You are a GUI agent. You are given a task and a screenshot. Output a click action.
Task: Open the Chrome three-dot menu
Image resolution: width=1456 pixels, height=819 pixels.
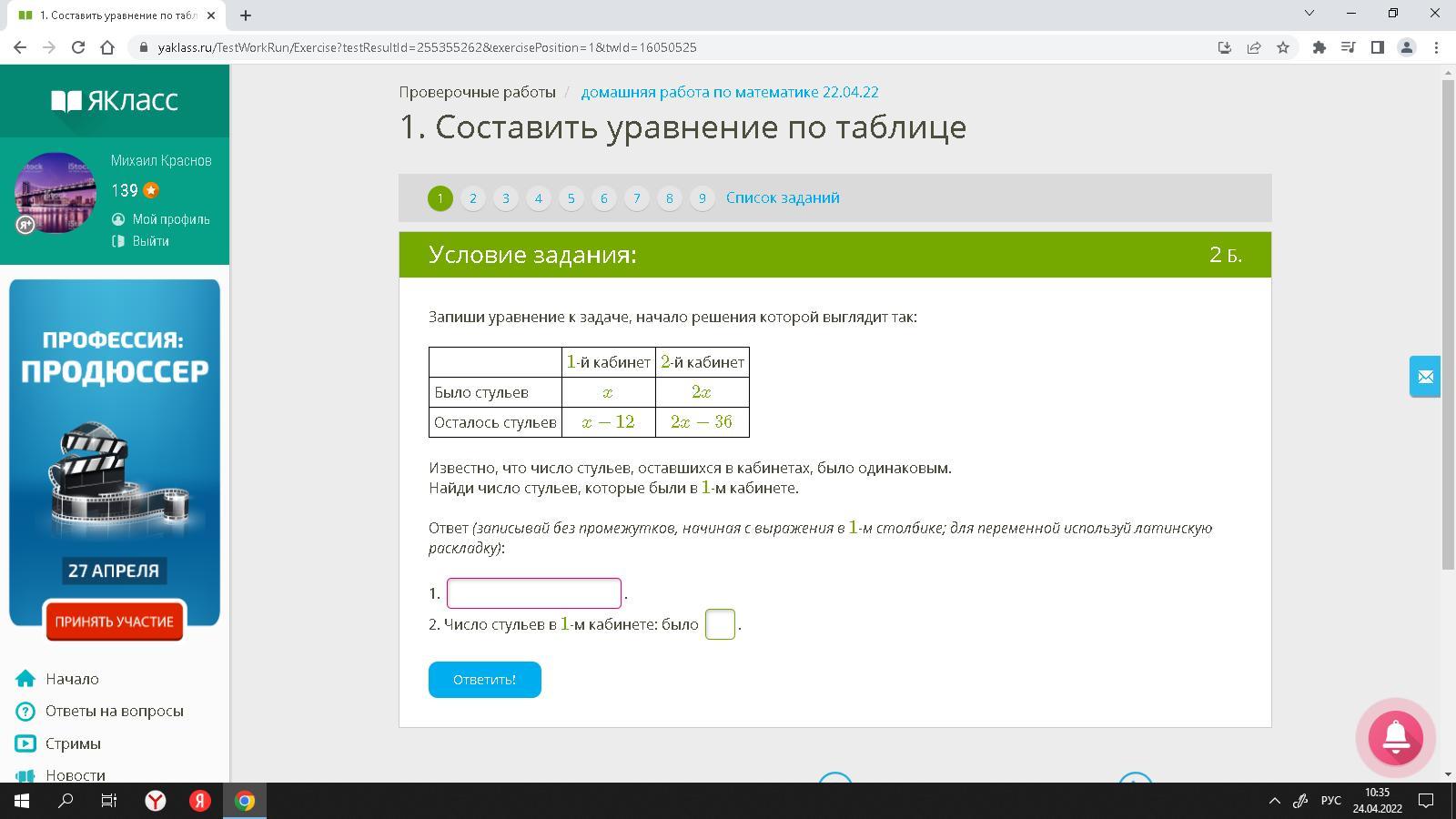coord(1437,47)
